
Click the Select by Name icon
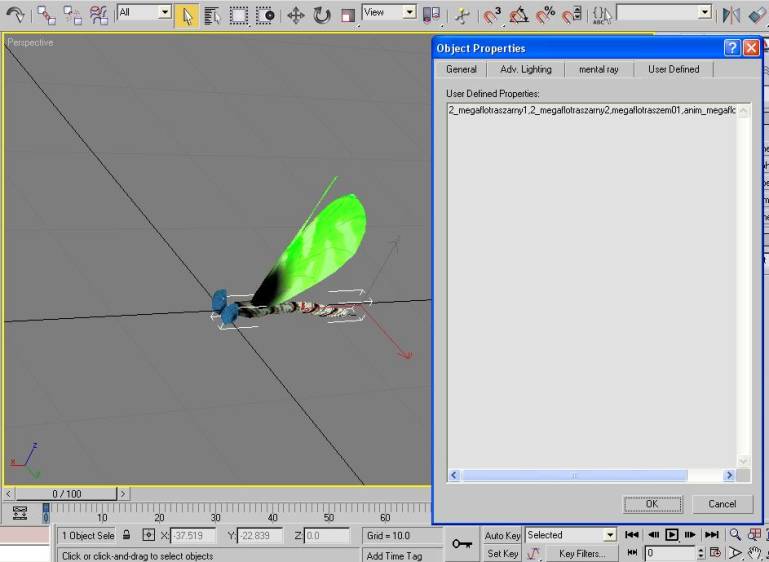click(212, 15)
